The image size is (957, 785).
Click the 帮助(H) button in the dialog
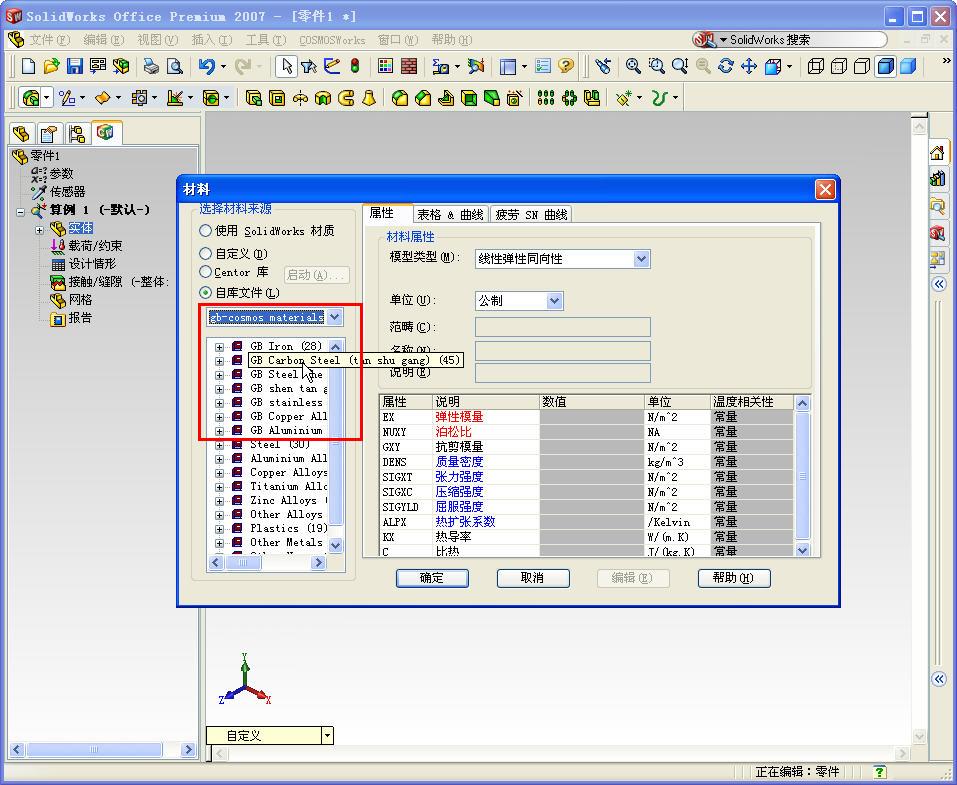coord(734,577)
